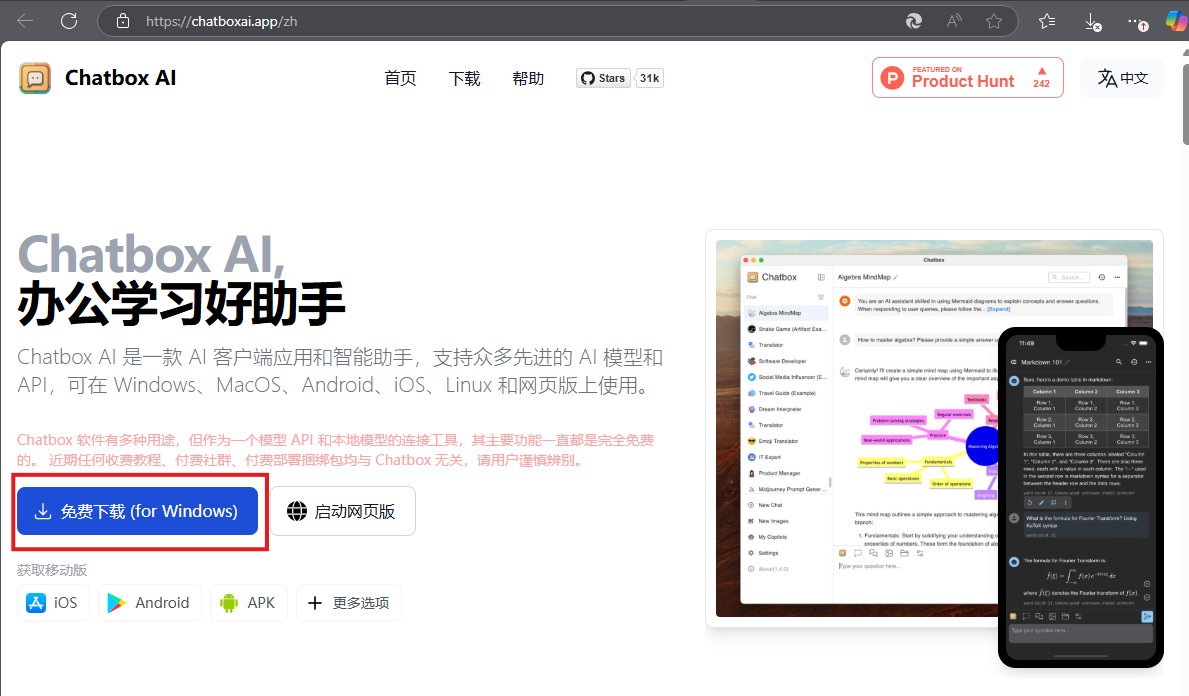
Task: Open the Favorites list icon
Action: click(1047, 21)
